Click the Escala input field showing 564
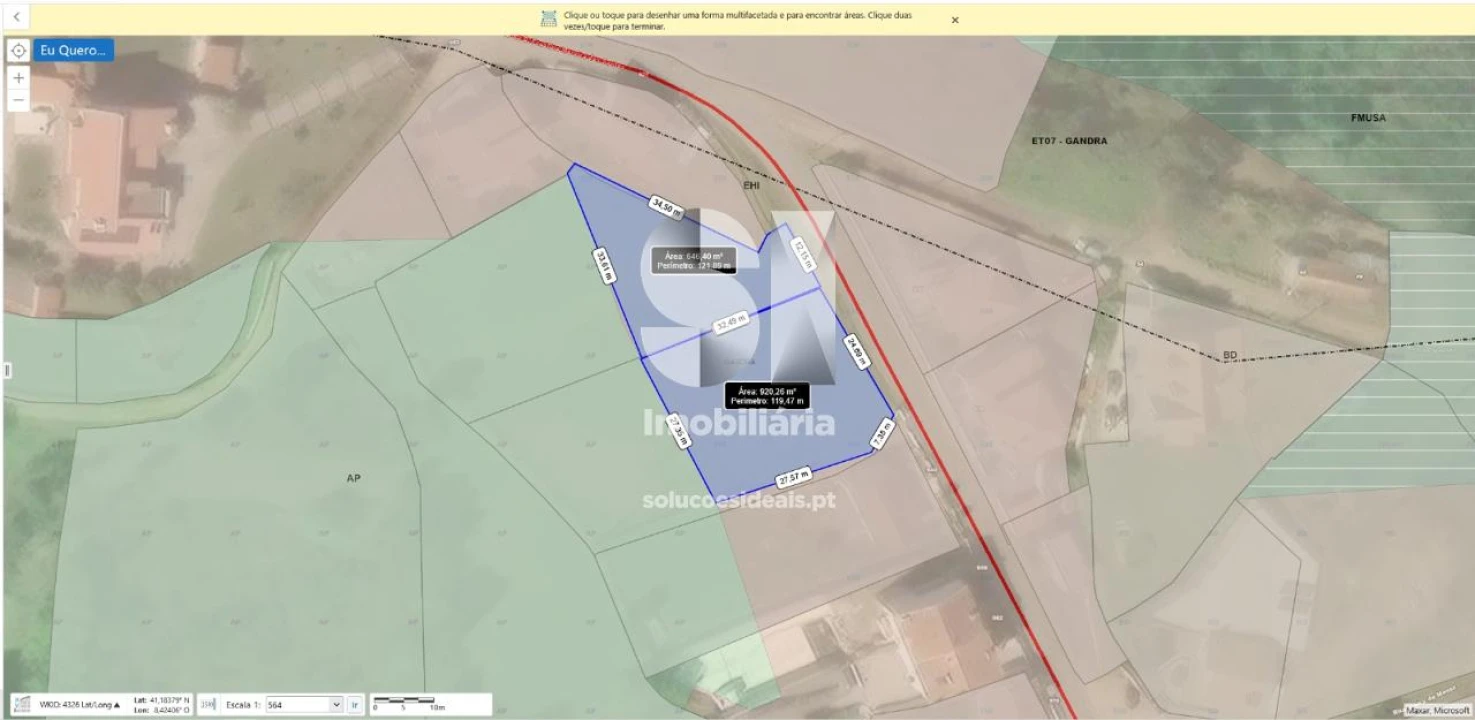This screenshot has height=720, width=1475. [296, 705]
